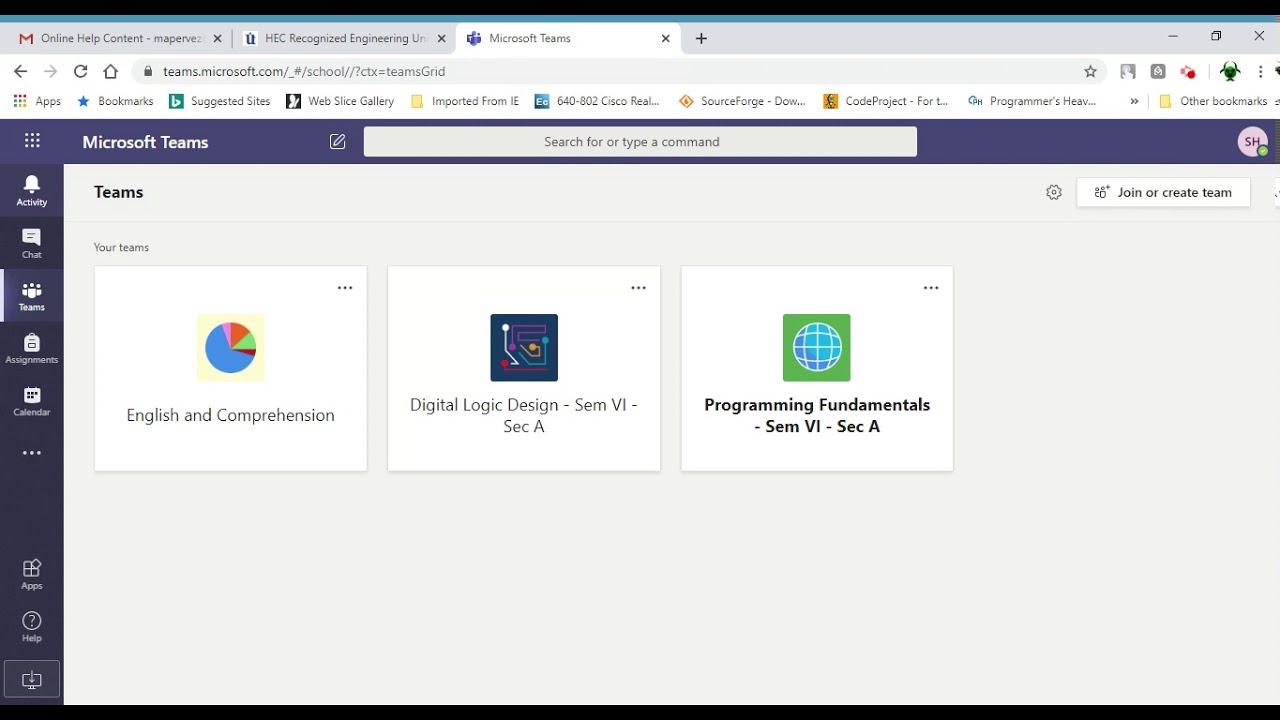This screenshot has width=1280, height=720.
Task: Reload the current page
Action: (x=81, y=71)
